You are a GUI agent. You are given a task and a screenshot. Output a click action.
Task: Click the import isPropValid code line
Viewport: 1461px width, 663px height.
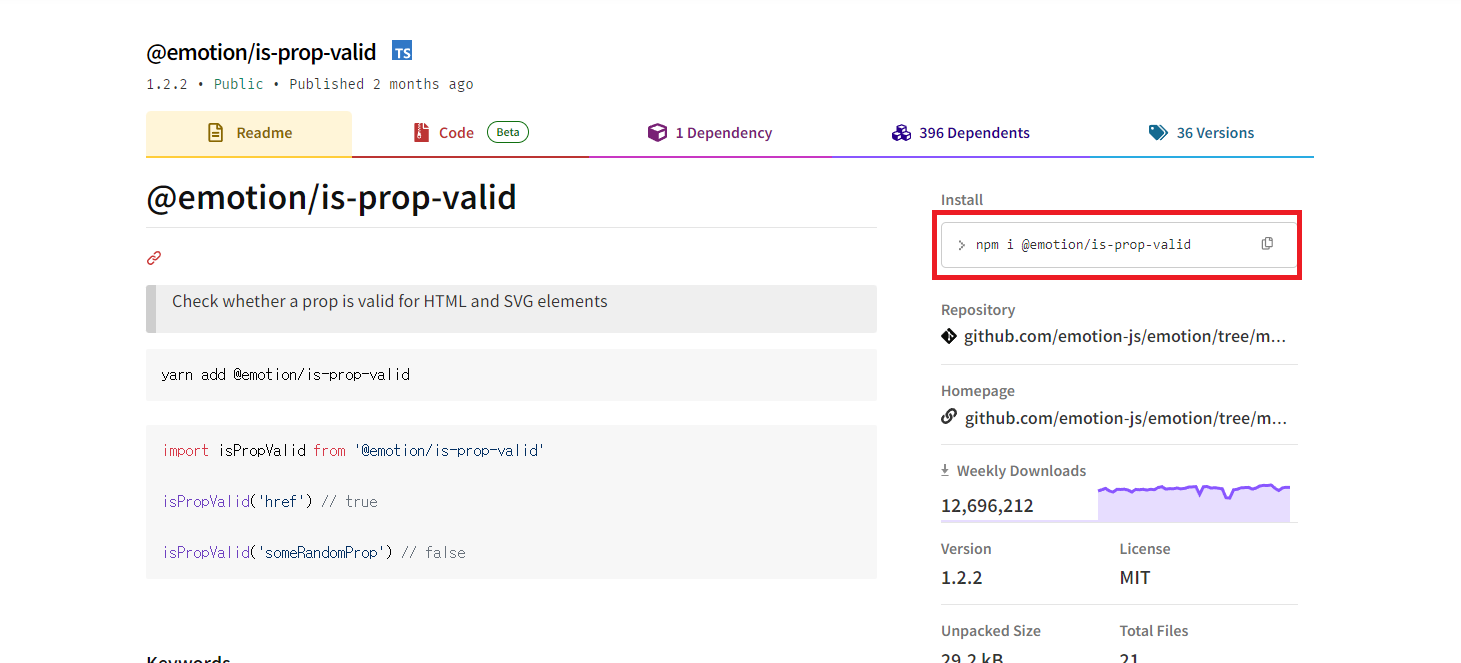click(x=353, y=451)
